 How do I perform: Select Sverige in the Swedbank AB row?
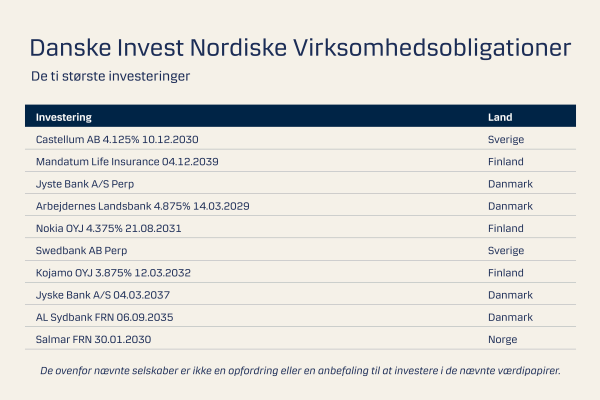click(506, 250)
